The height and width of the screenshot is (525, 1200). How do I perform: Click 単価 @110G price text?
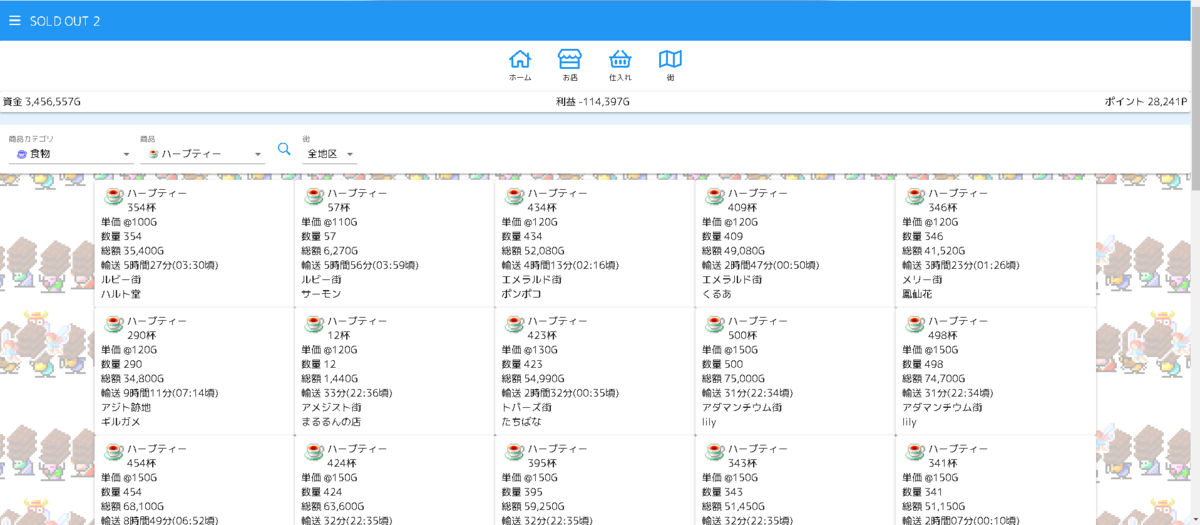(329, 222)
